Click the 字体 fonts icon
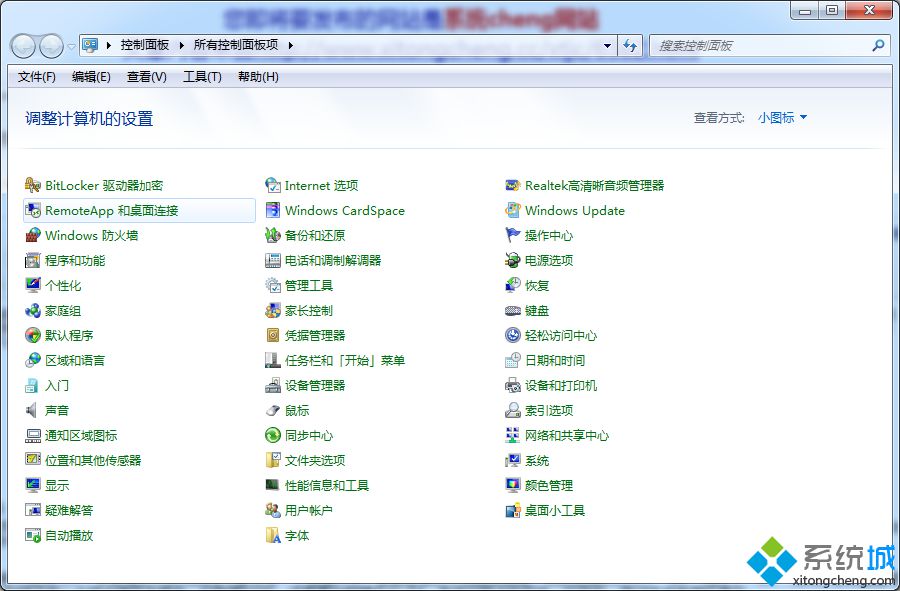Screen dimensions: 900x591 (x=273, y=535)
